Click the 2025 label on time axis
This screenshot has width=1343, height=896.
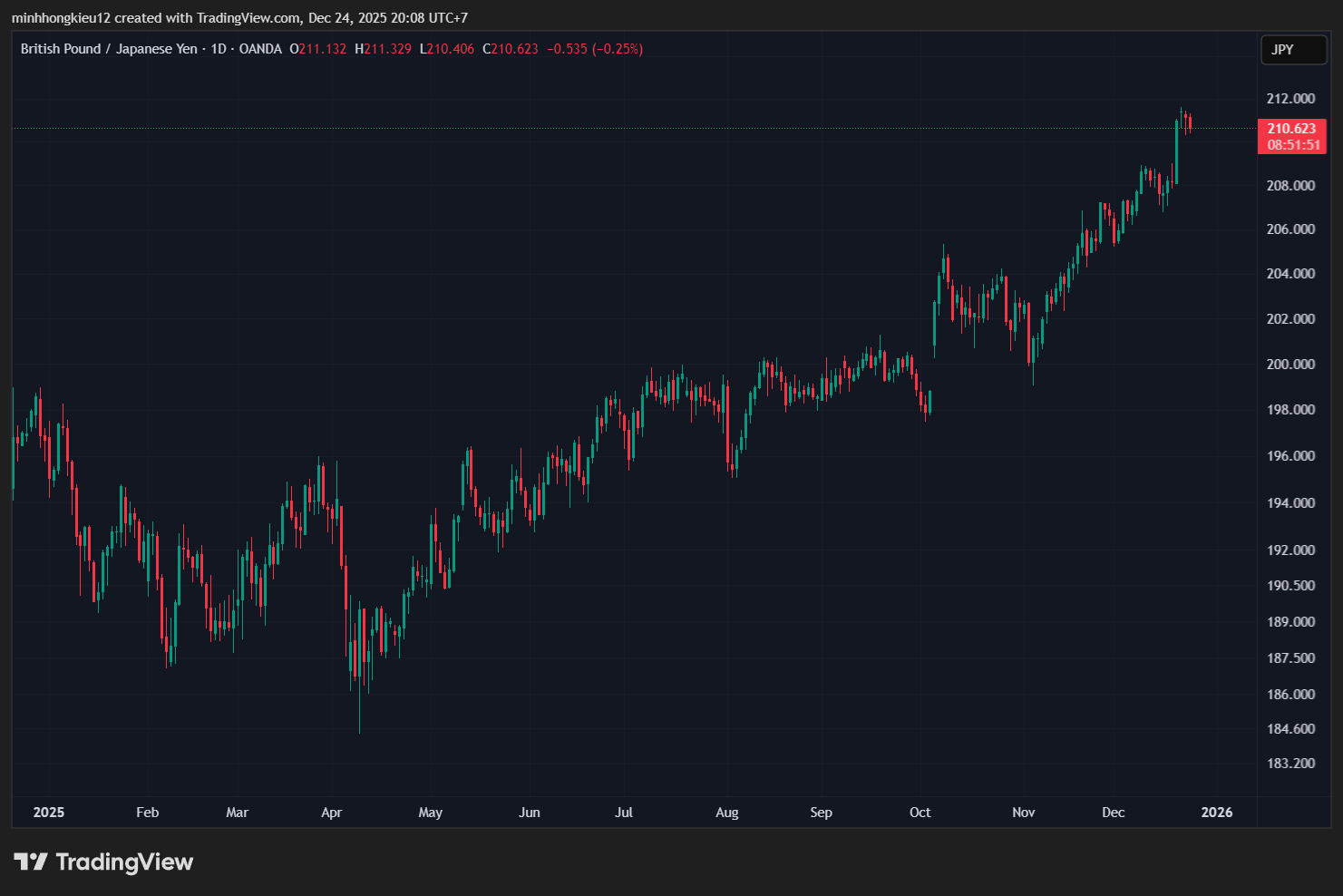point(49,813)
